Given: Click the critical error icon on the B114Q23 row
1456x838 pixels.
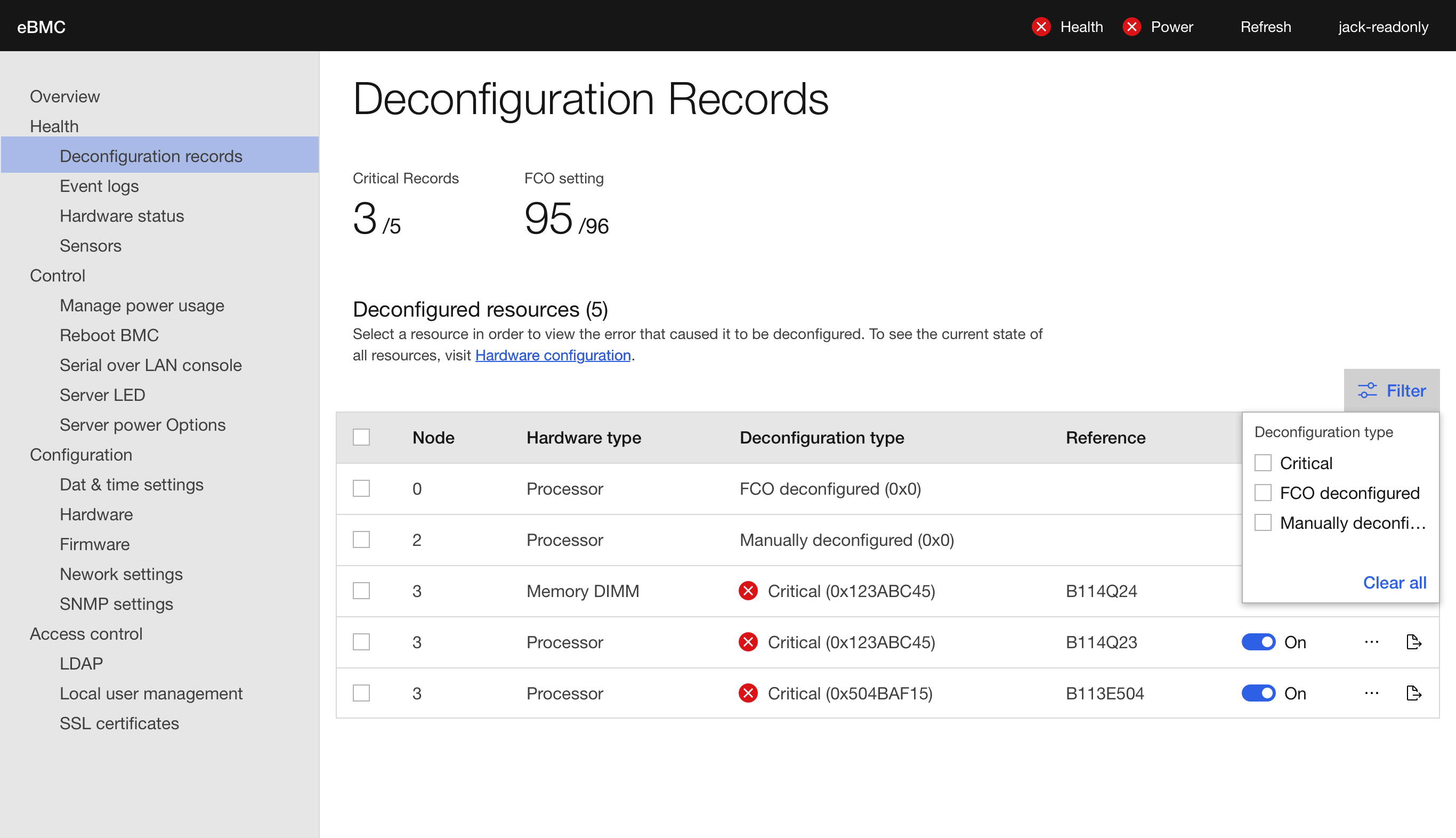Looking at the screenshot, I should click(x=748, y=642).
